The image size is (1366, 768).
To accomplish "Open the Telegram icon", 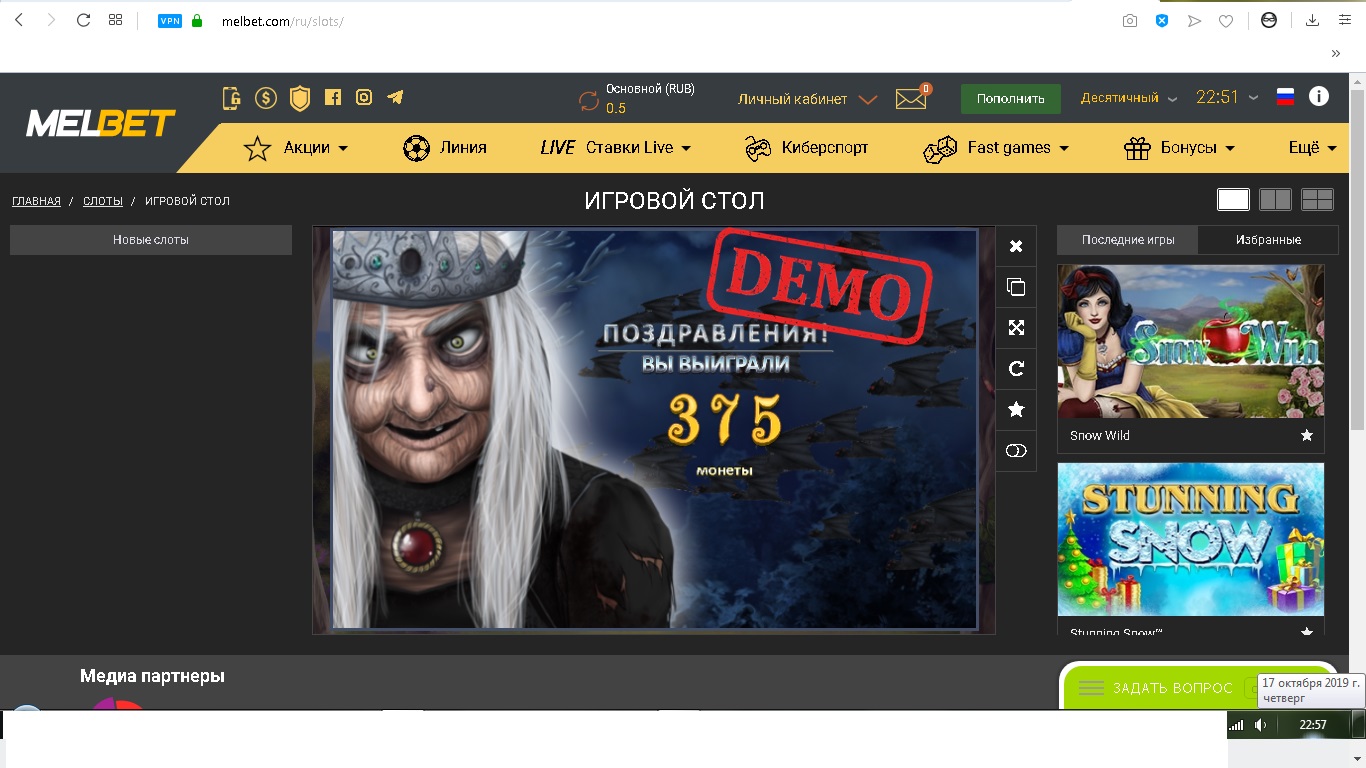I will pos(396,97).
